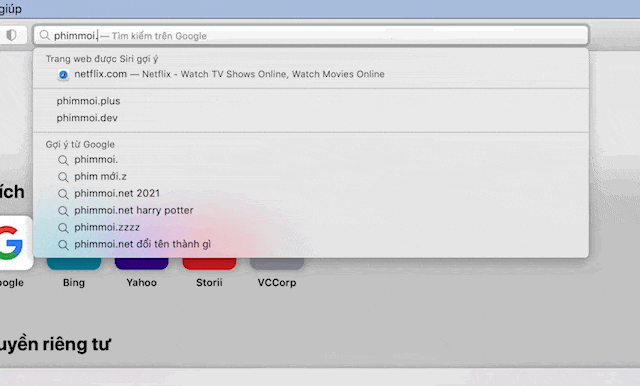
Task: Click the Safari address bar search field
Action: [311, 35]
